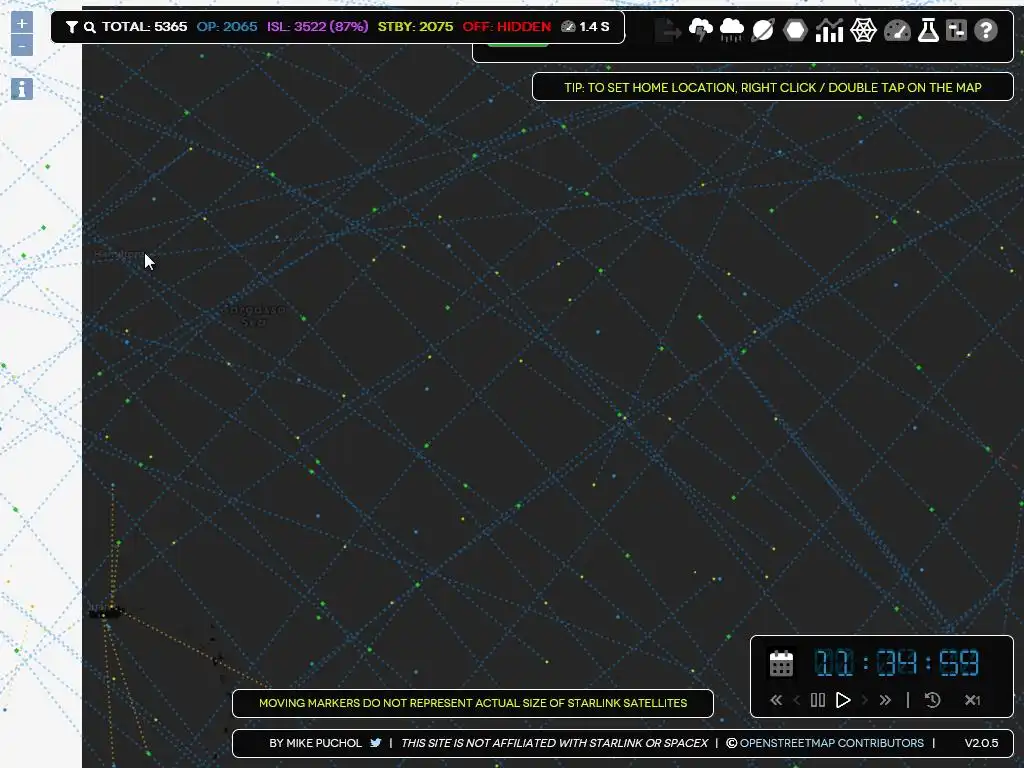Open the calendar date picker
1024x768 pixels.
pyautogui.click(x=781, y=664)
